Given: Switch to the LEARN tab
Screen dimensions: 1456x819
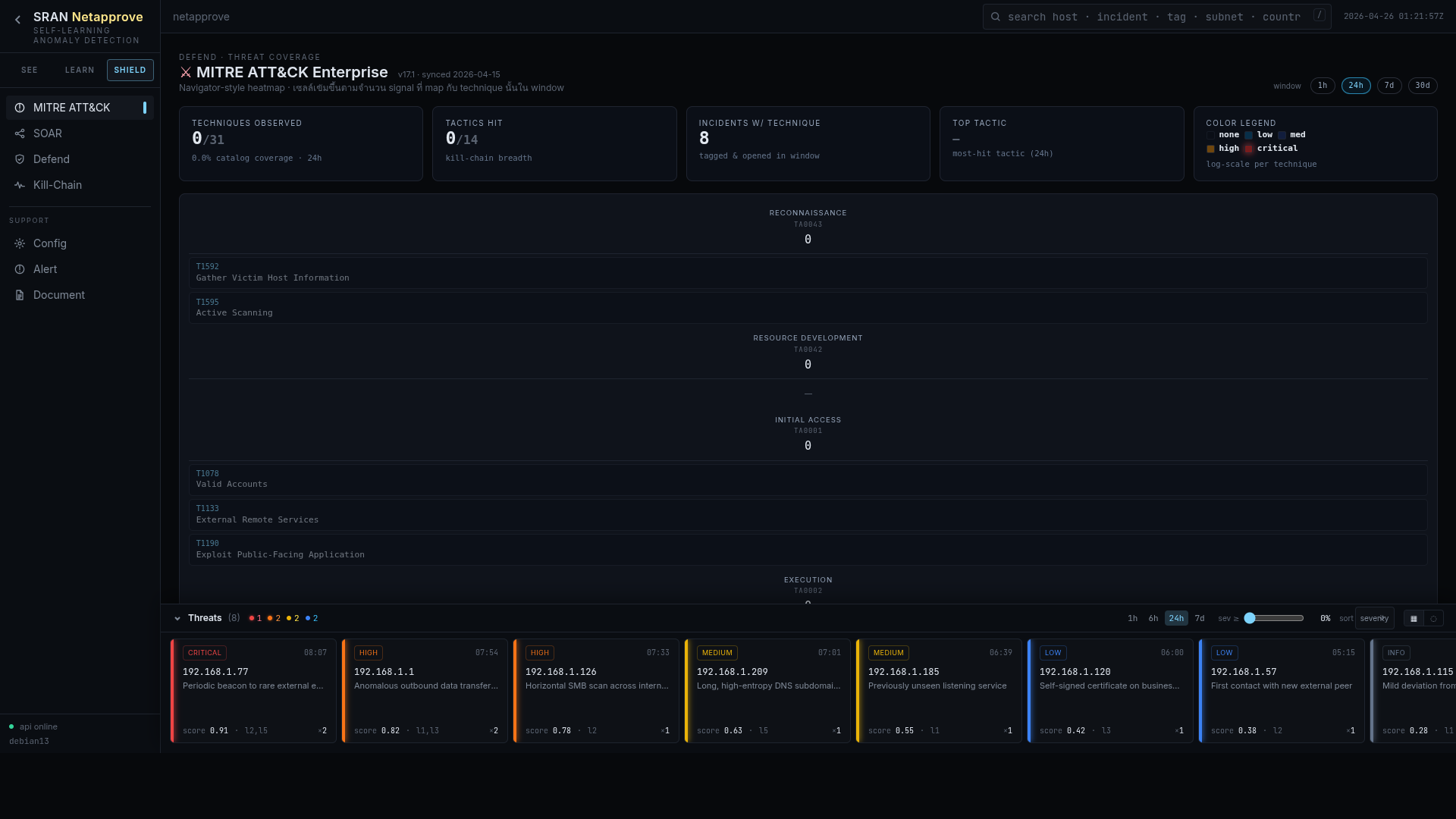Looking at the screenshot, I should click(x=80, y=70).
